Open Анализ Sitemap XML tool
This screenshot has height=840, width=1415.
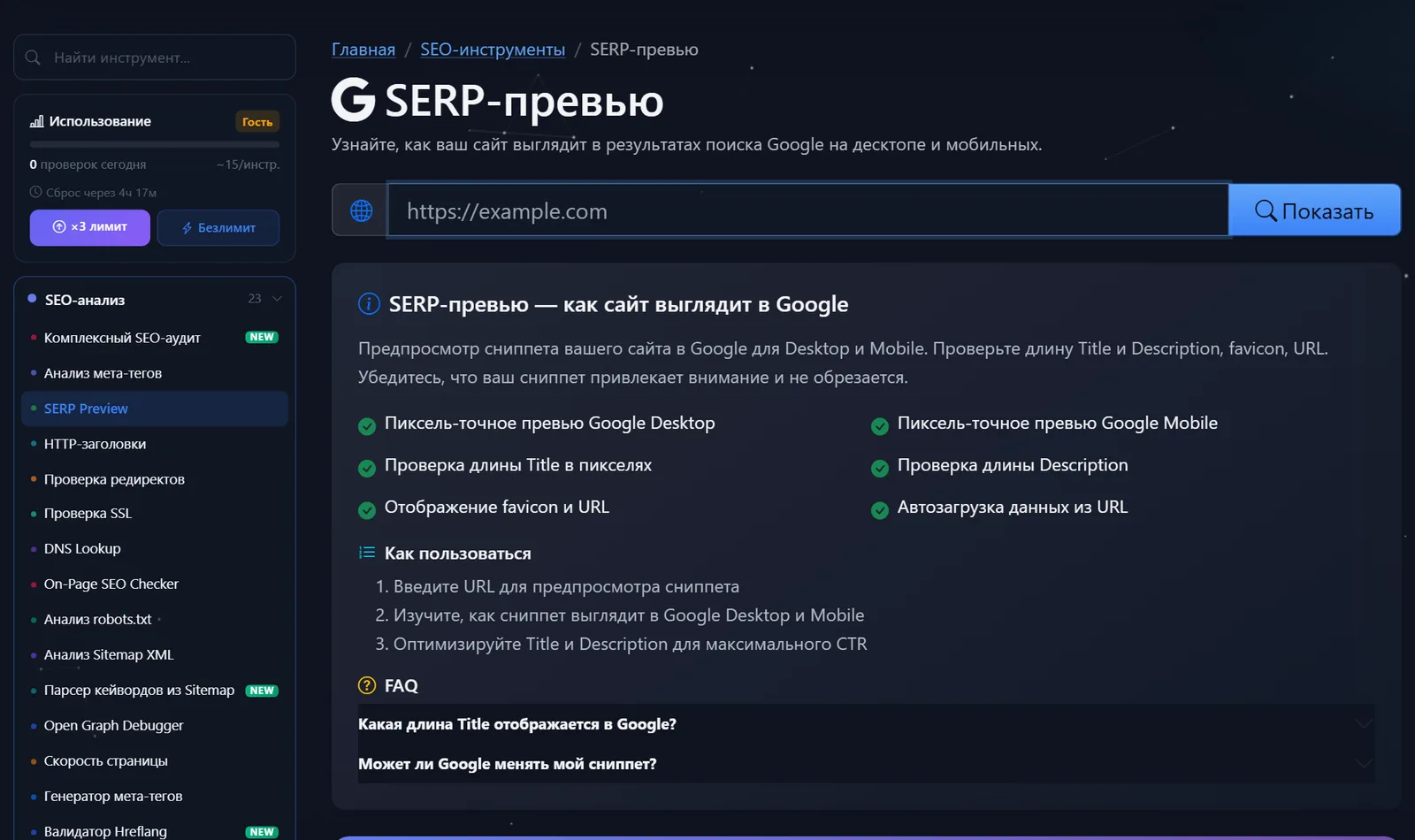pos(155,654)
